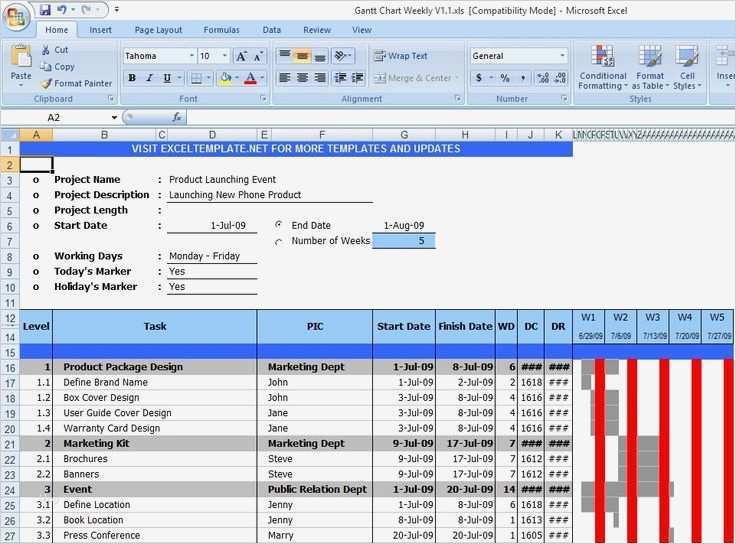The width and height of the screenshot is (736, 544).
Task: Switch to the Insert tab
Action: click(x=100, y=30)
